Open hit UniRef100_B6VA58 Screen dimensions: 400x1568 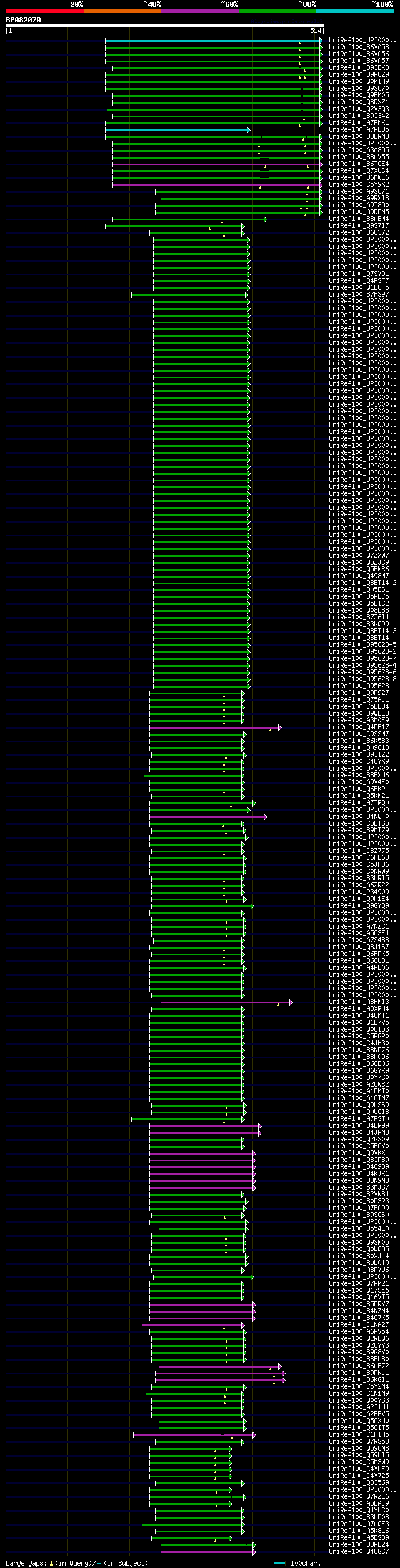[359, 47]
